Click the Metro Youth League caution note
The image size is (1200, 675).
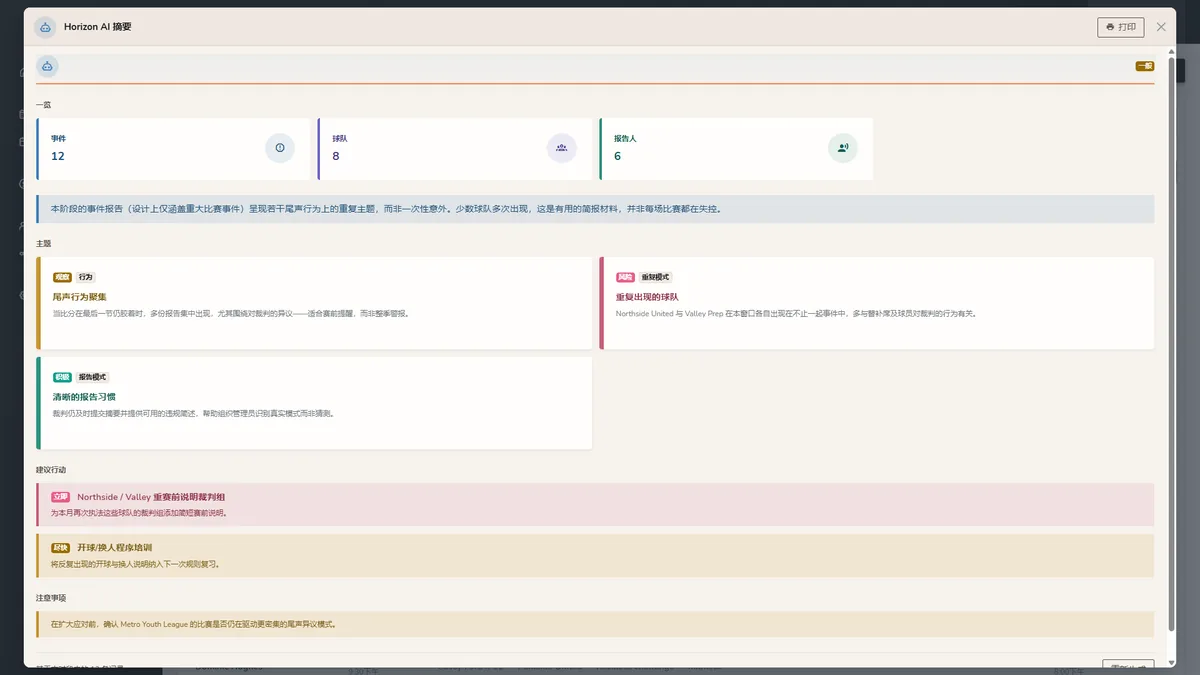click(595, 624)
